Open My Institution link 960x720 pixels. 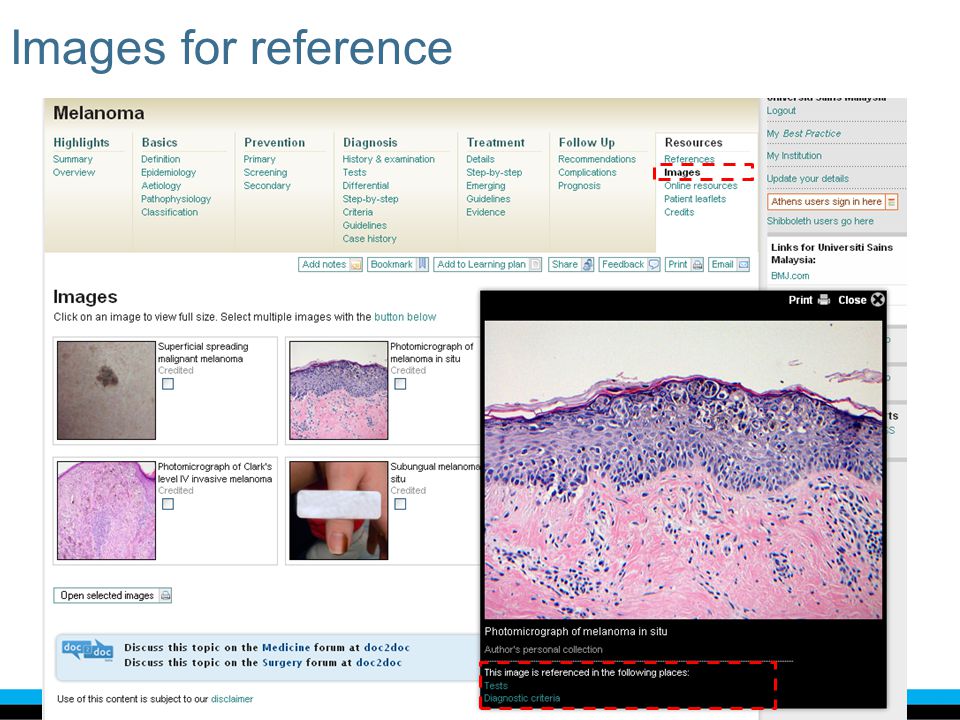tap(794, 156)
